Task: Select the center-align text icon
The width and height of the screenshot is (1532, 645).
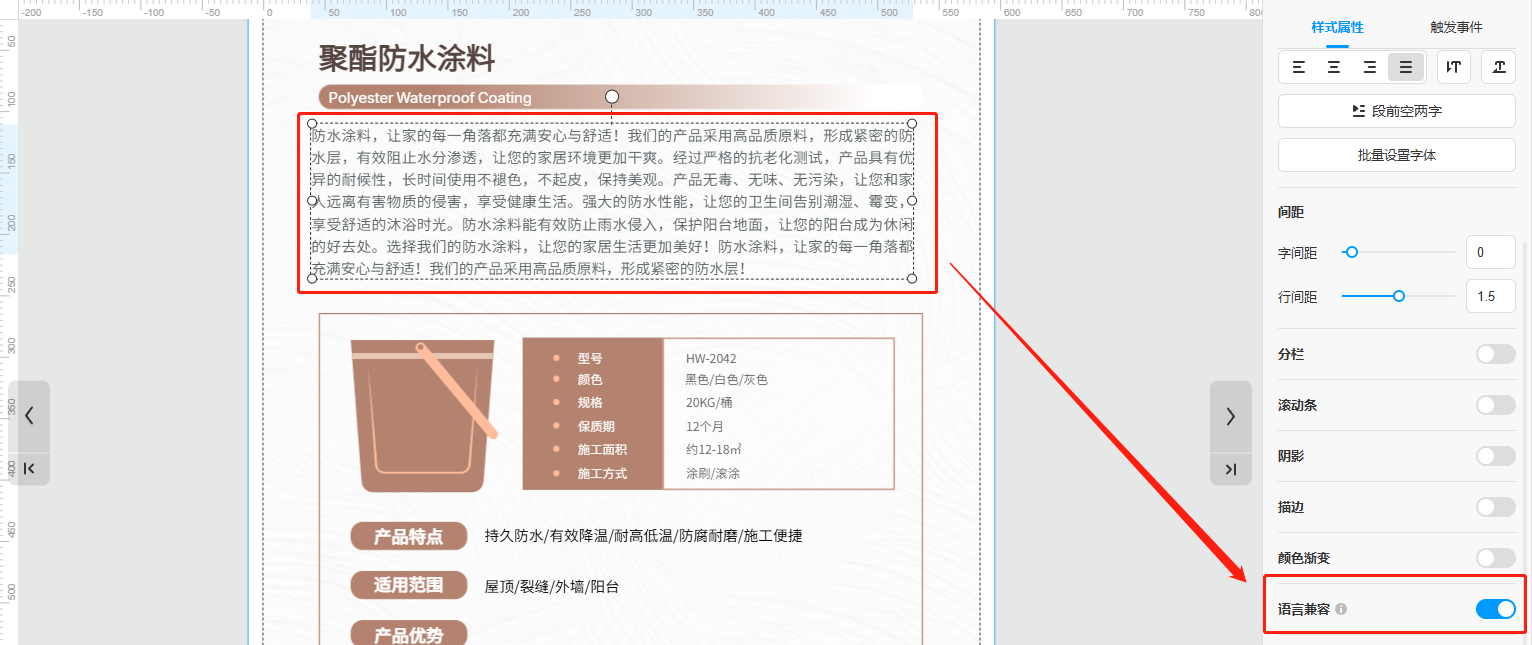Action: [1334, 67]
